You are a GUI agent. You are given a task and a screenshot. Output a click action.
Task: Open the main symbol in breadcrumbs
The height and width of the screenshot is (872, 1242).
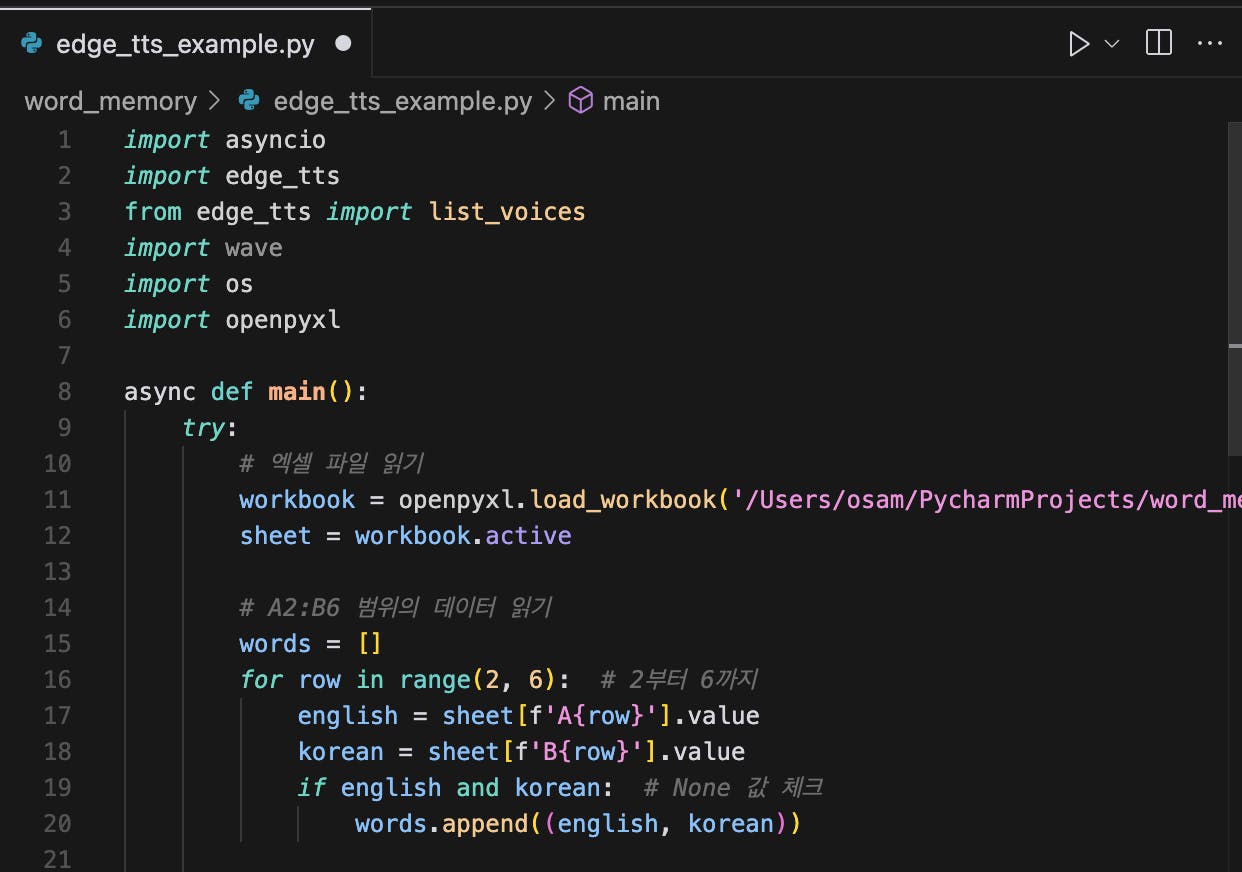pos(631,101)
